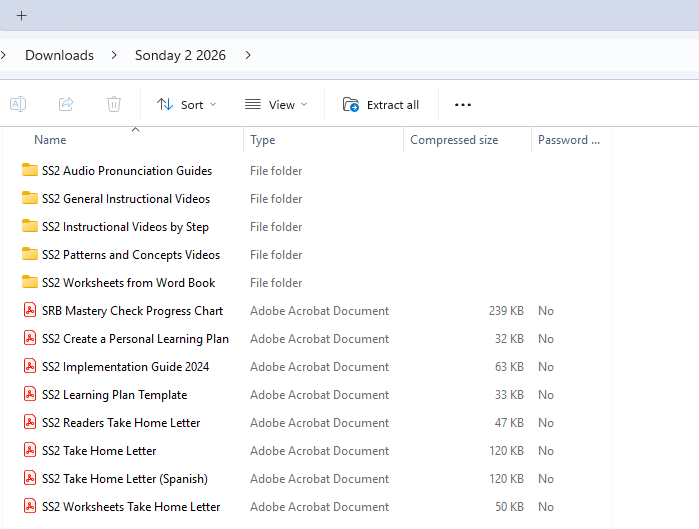Image resolution: width=699 pixels, height=529 pixels.
Task: Sort by the Compressed size column header
Action: click(454, 140)
